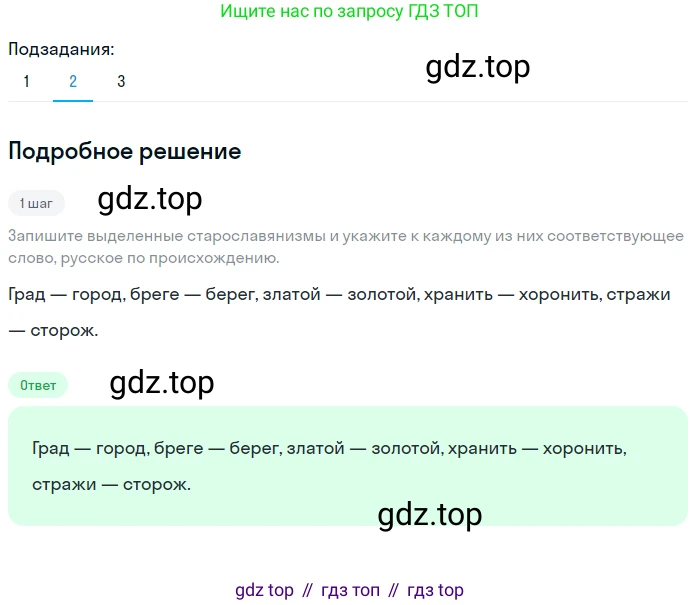The width and height of the screenshot is (700, 605).
Task: Click the 'Подробное решение' heading
Action: (124, 152)
